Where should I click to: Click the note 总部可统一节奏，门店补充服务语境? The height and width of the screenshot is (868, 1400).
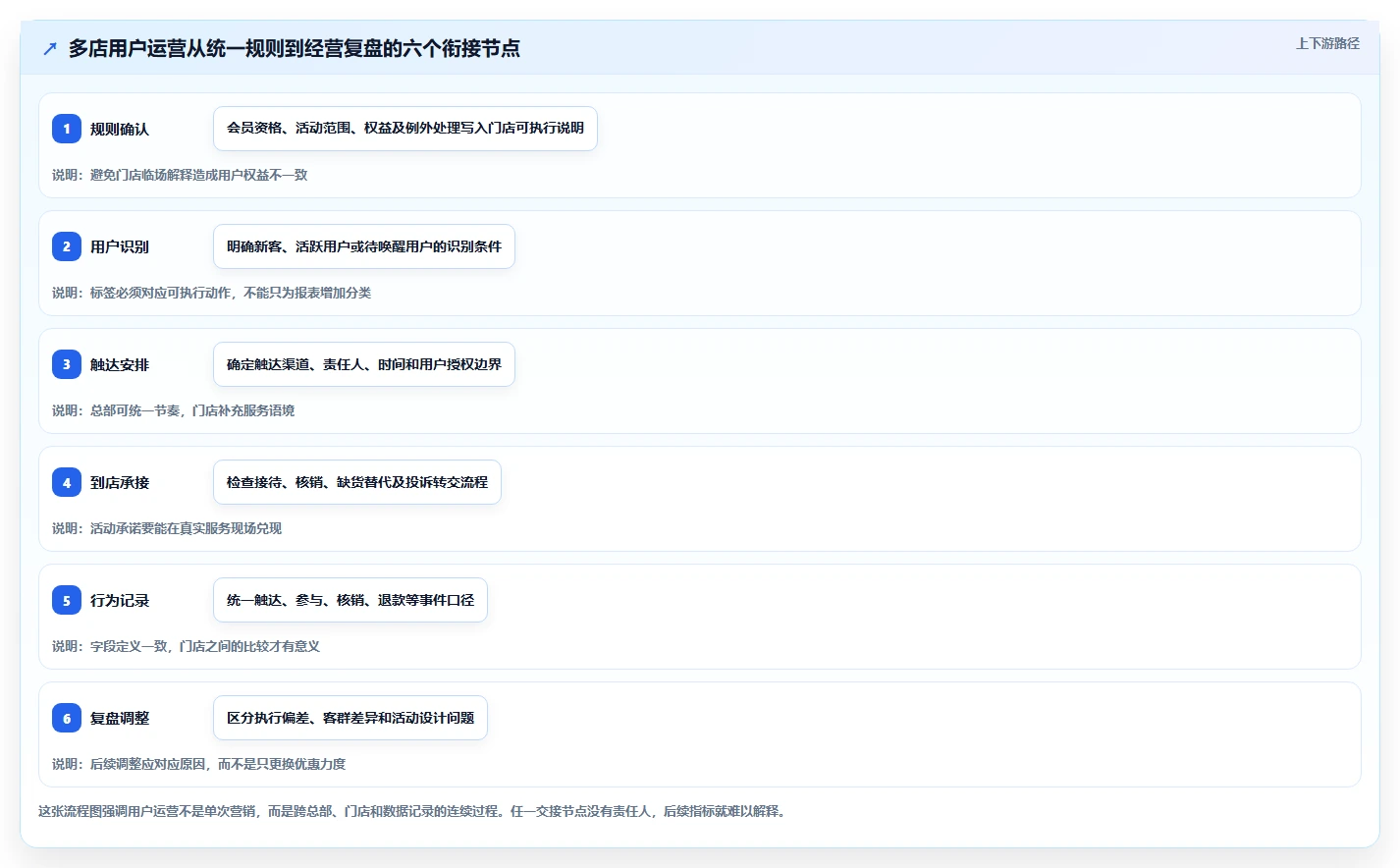(173, 410)
